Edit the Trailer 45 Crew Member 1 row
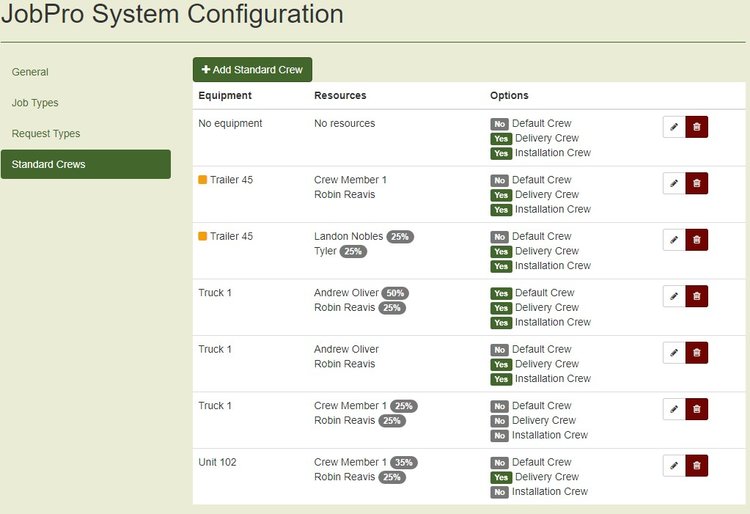 [674, 183]
